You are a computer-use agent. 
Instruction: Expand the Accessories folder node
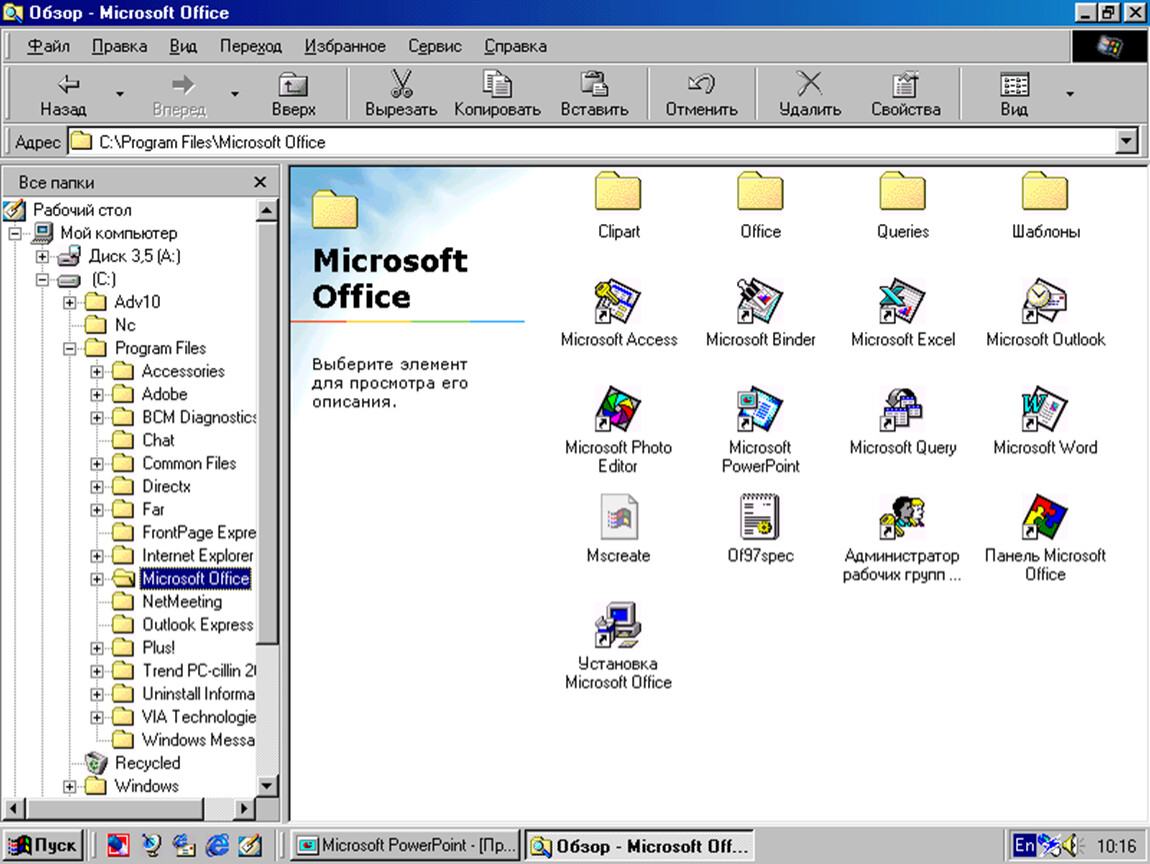coord(96,371)
